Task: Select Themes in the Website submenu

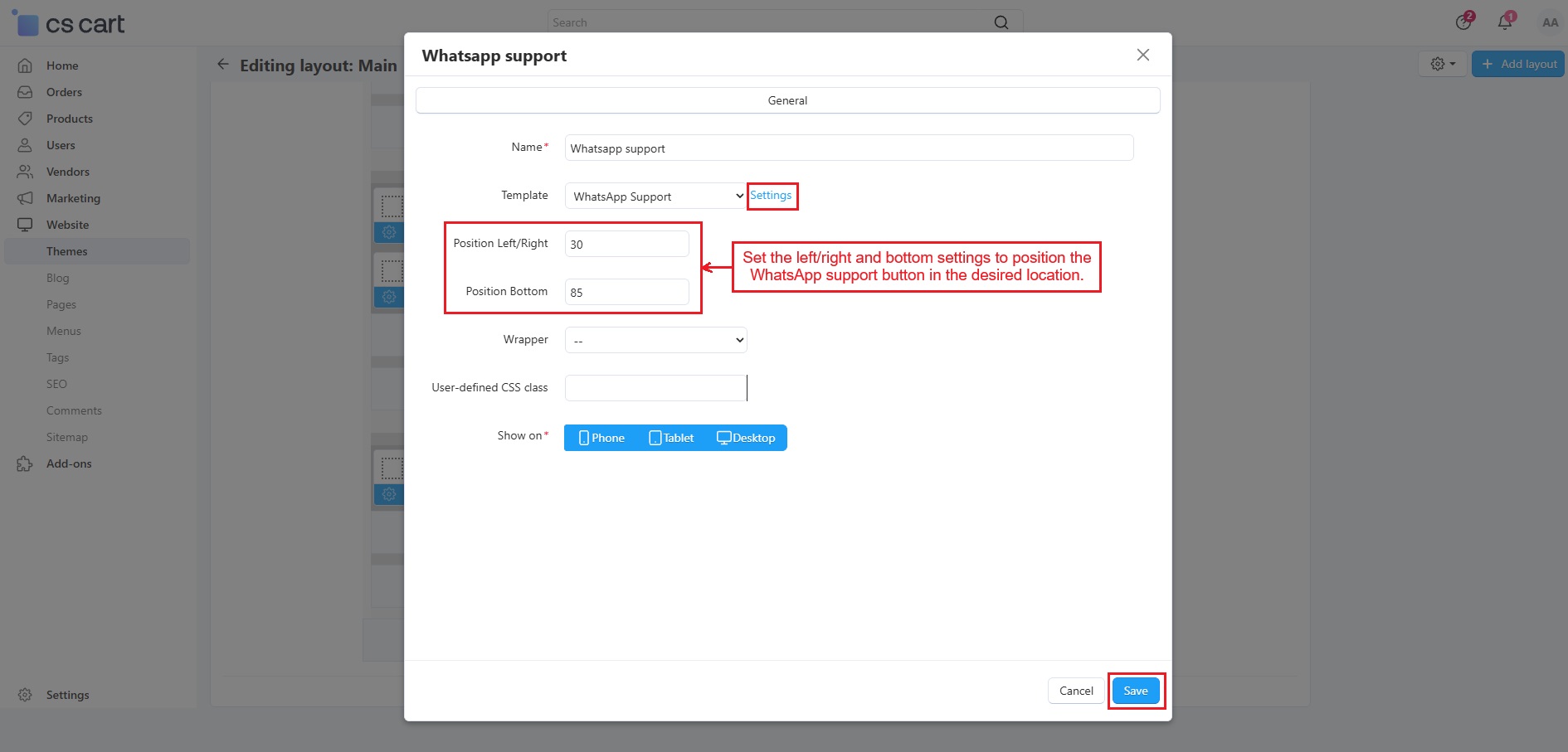Action: coord(67,251)
